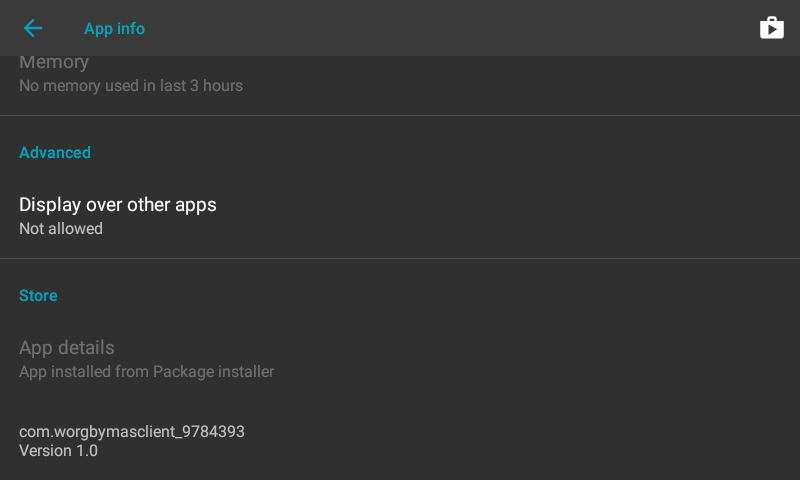Tap the 'Not allowed' permission status
This screenshot has height=480, width=800.
click(x=61, y=229)
